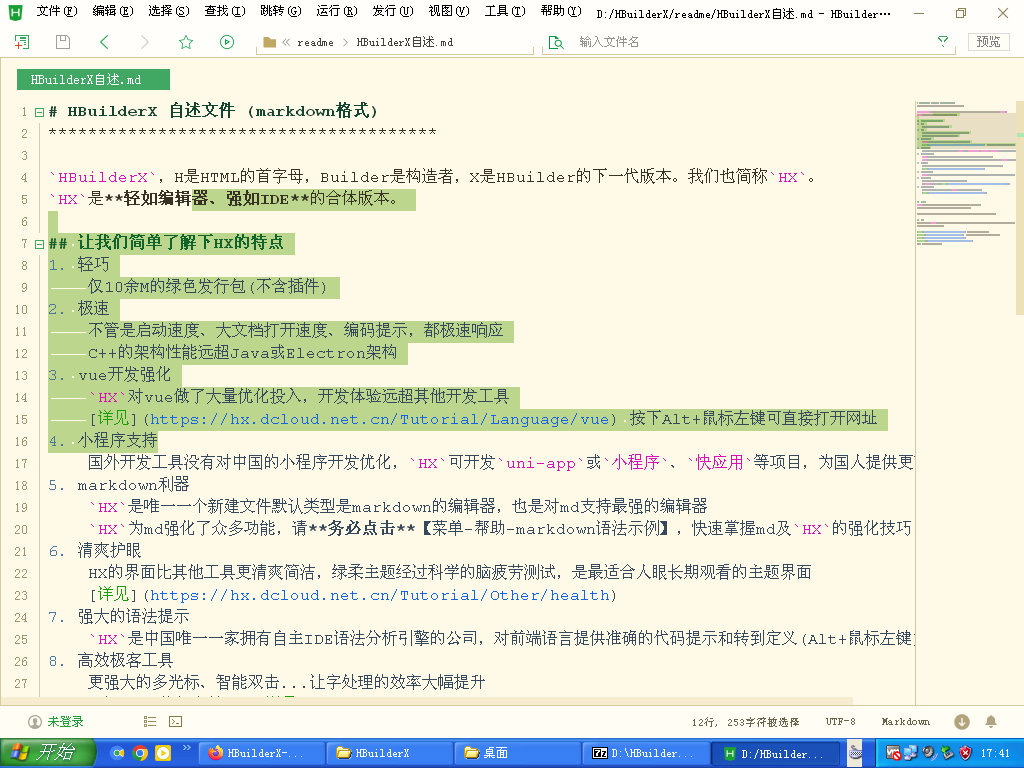Collapse the heading fold marker on line 1
Screen dimensions: 1024x768
tap(39, 112)
